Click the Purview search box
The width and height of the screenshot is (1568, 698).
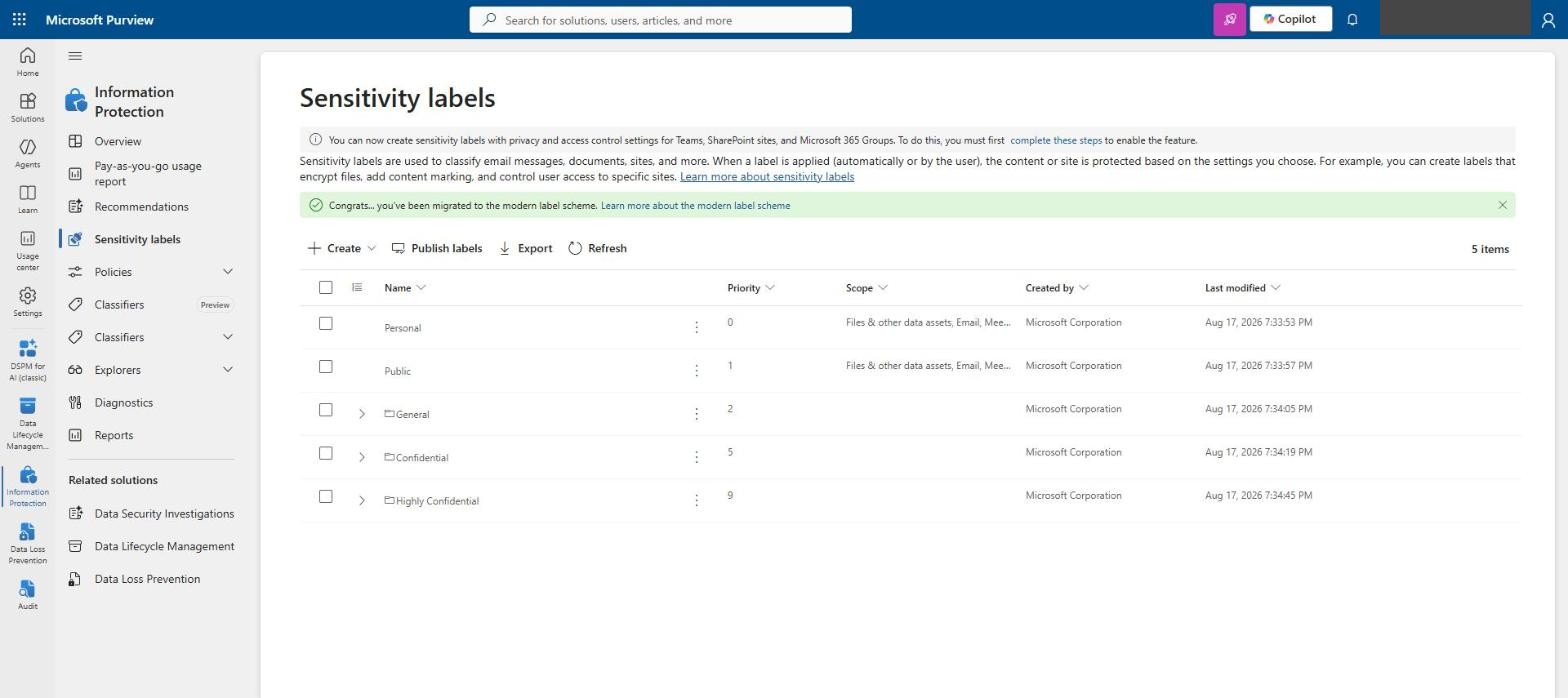click(x=661, y=20)
